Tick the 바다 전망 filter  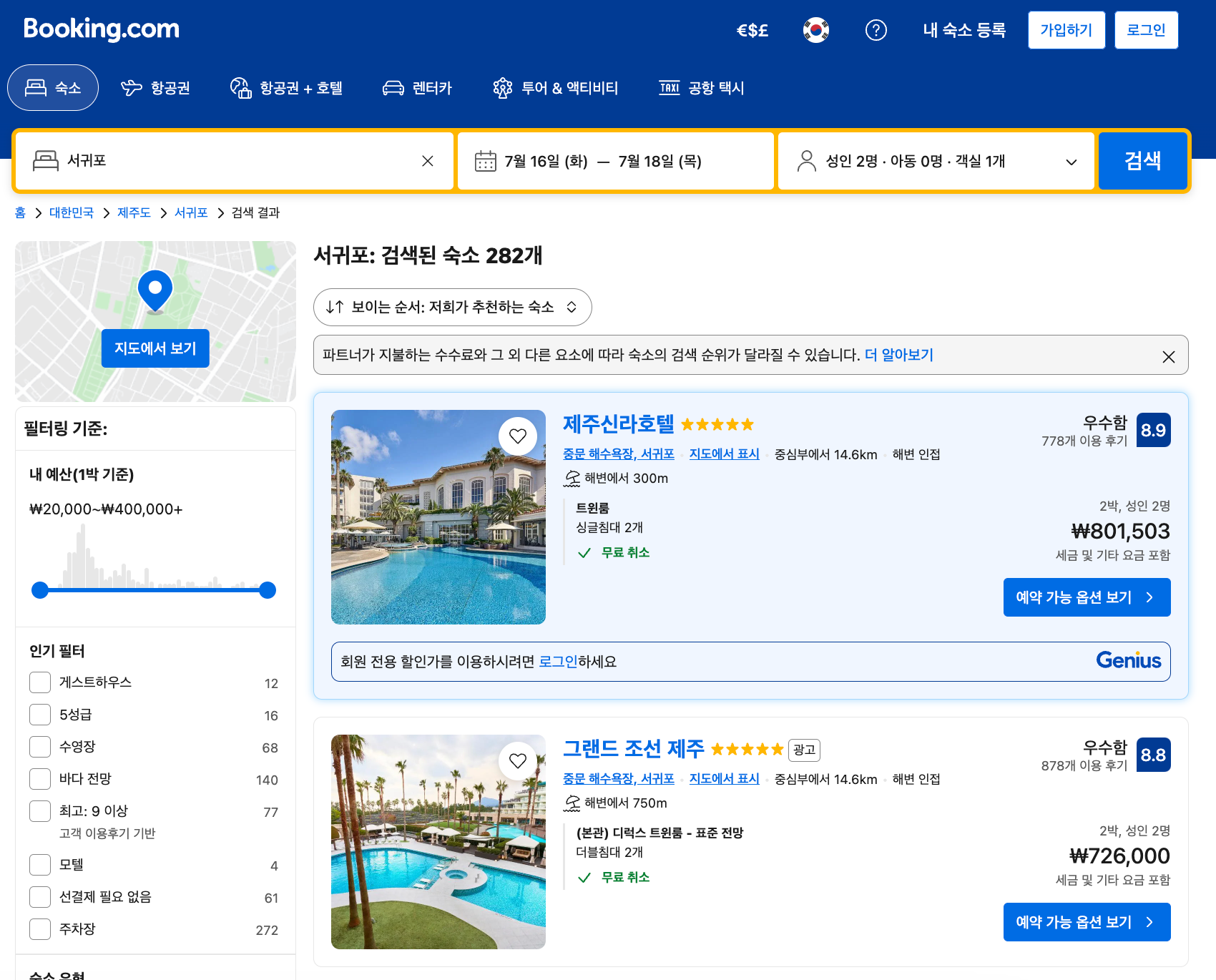(40, 779)
